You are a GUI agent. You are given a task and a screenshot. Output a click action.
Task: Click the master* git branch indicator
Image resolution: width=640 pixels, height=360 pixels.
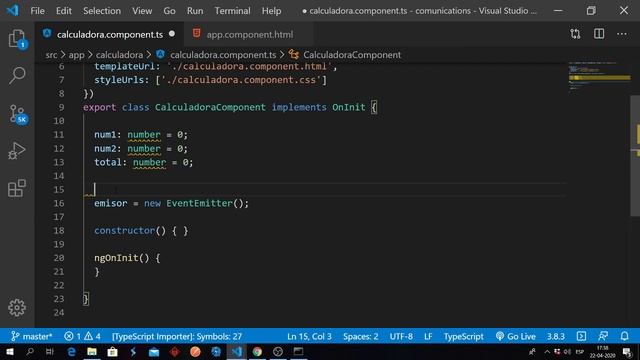point(32,336)
